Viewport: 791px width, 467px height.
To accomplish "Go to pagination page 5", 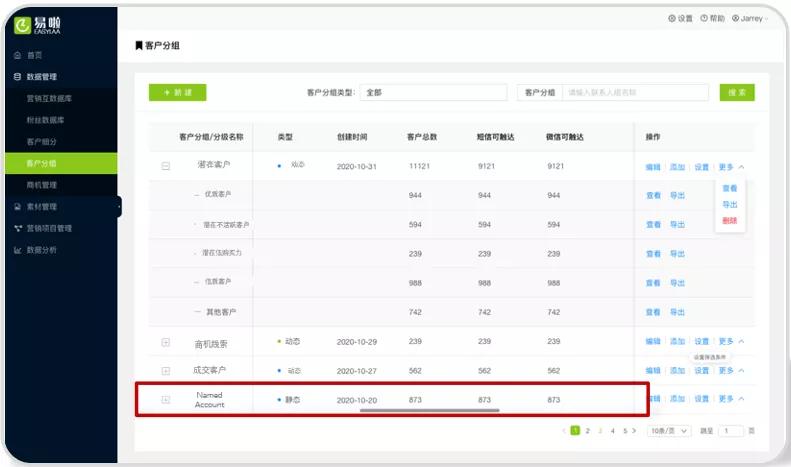I will [x=625, y=431].
